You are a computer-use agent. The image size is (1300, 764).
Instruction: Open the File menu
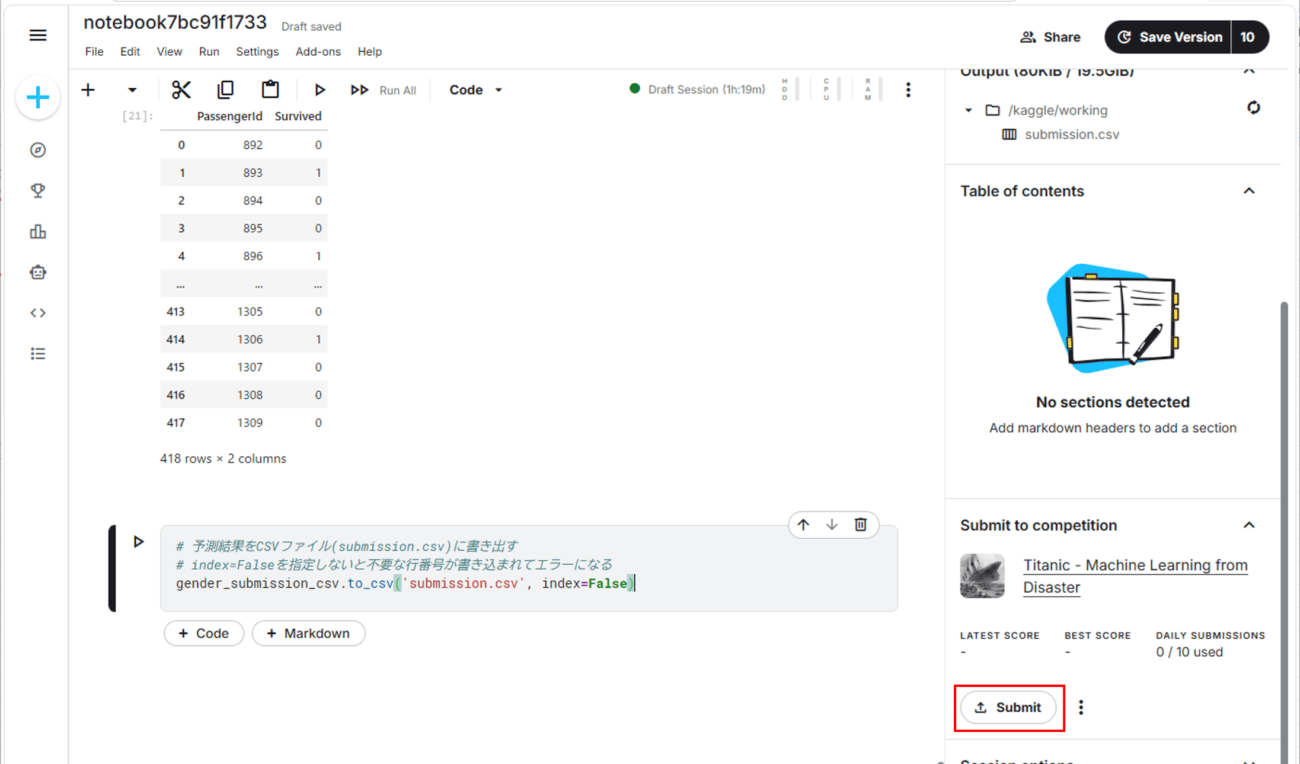click(x=94, y=52)
